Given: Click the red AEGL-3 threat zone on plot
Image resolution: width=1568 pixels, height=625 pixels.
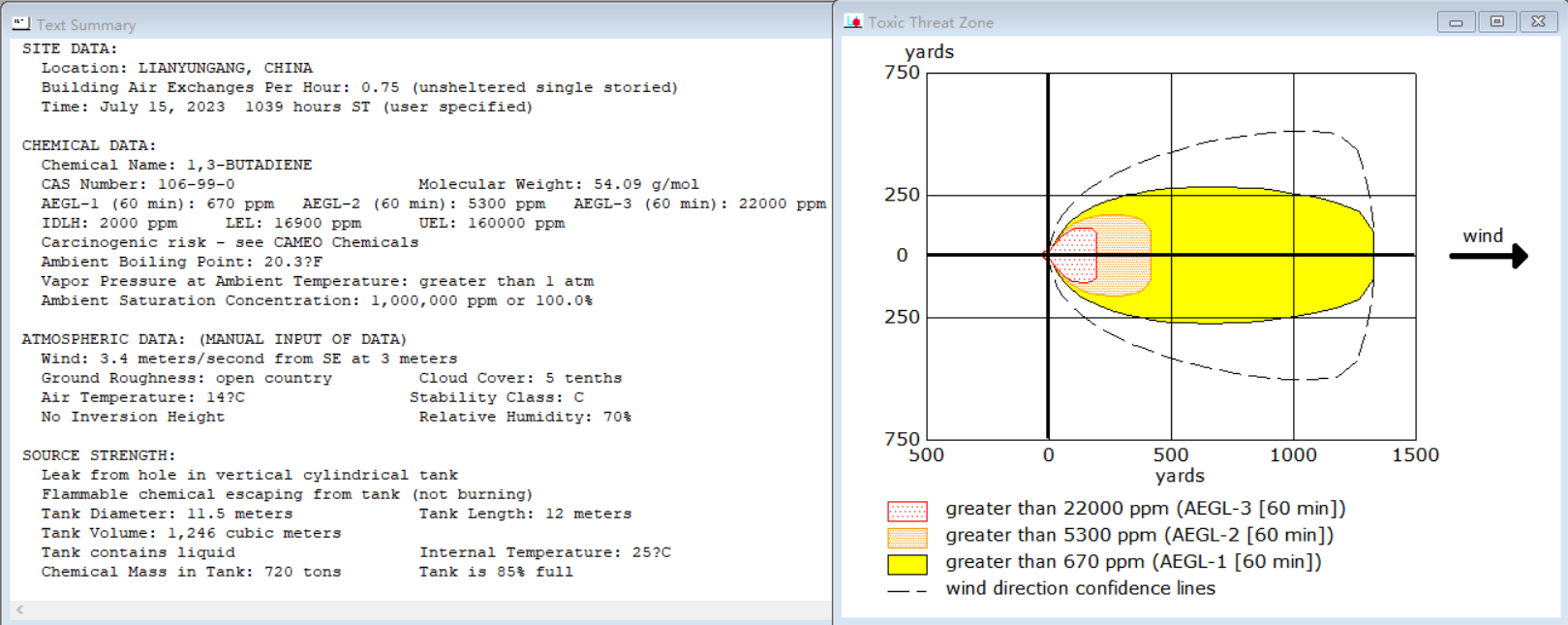Looking at the screenshot, I should [1073, 255].
